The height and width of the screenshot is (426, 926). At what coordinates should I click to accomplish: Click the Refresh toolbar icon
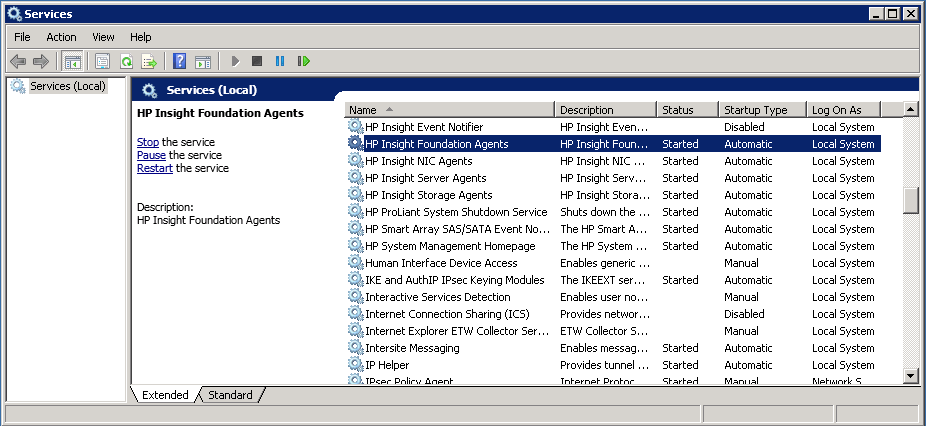point(126,61)
